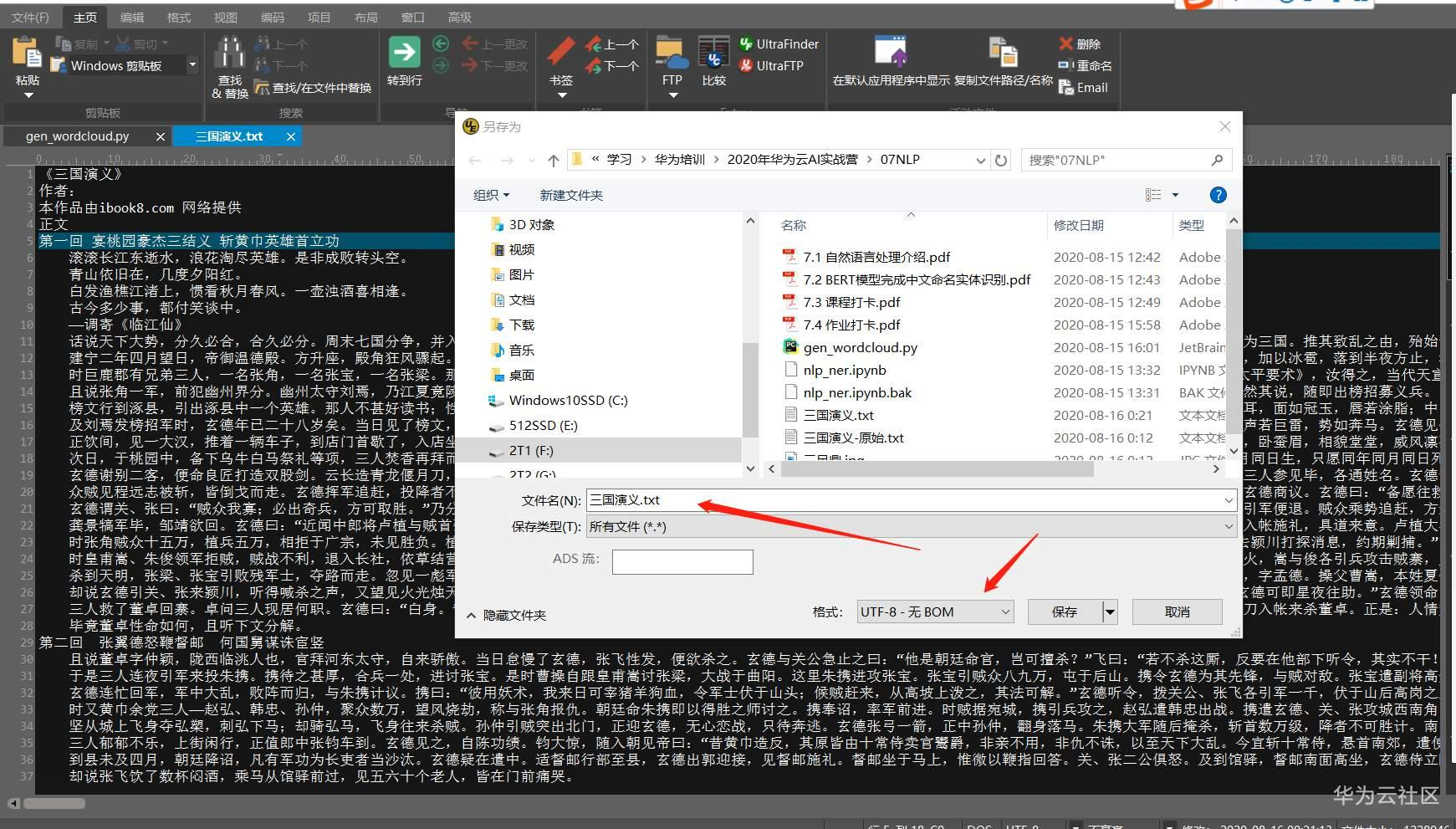Expand the 组织 organize menu

(x=491, y=195)
